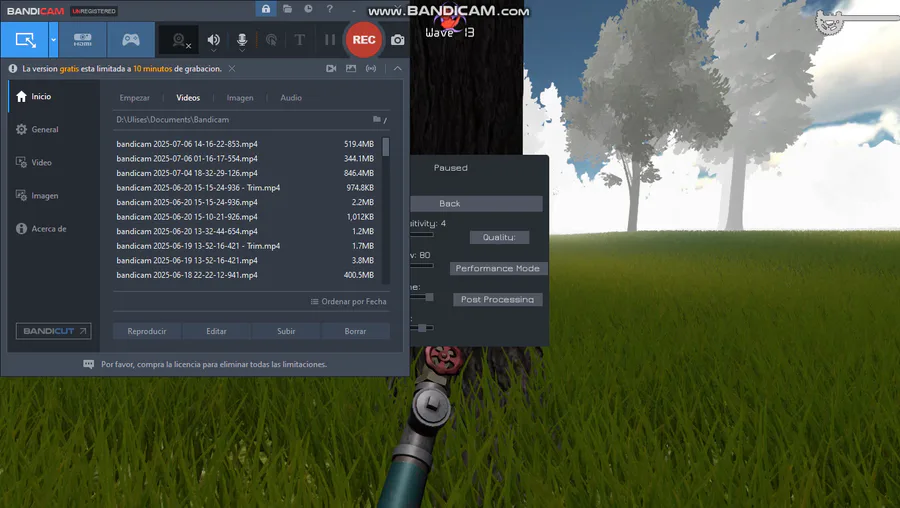The width and height of the screenshot is (900, 508).
Task: Toggle the text overlay T icon
Action: click(x=300, y=40)
